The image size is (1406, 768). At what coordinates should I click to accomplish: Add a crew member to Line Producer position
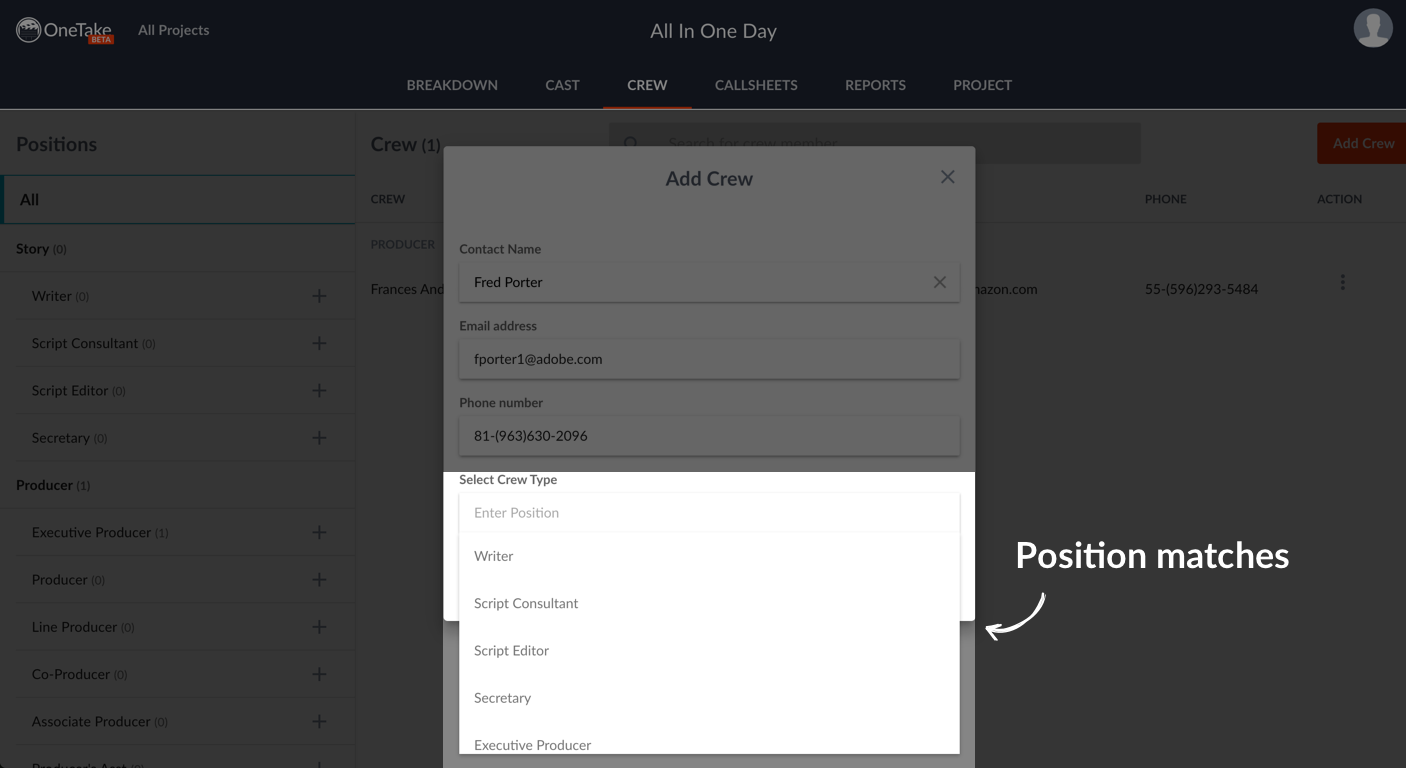(319, 627)
